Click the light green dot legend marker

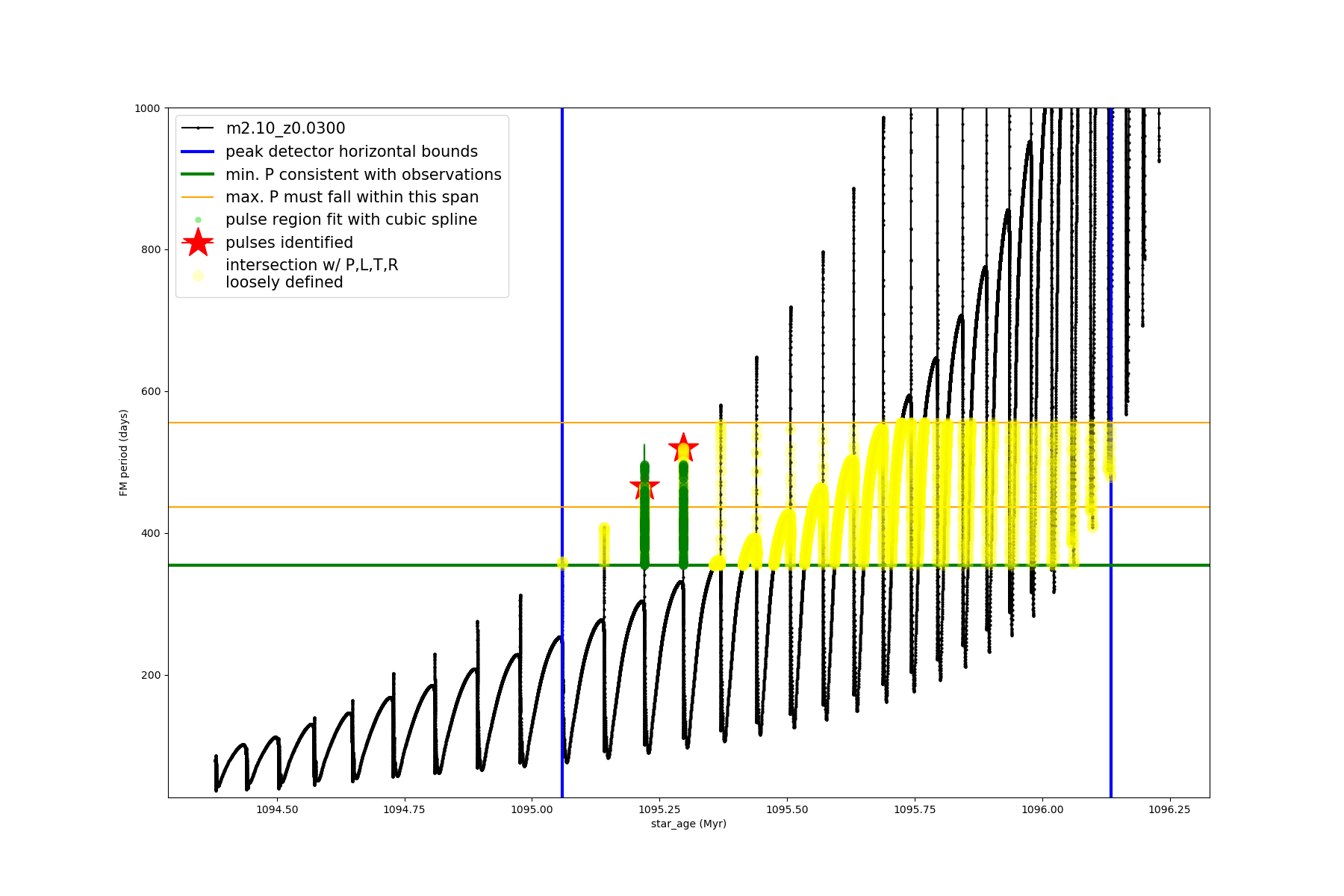(198, 220)
